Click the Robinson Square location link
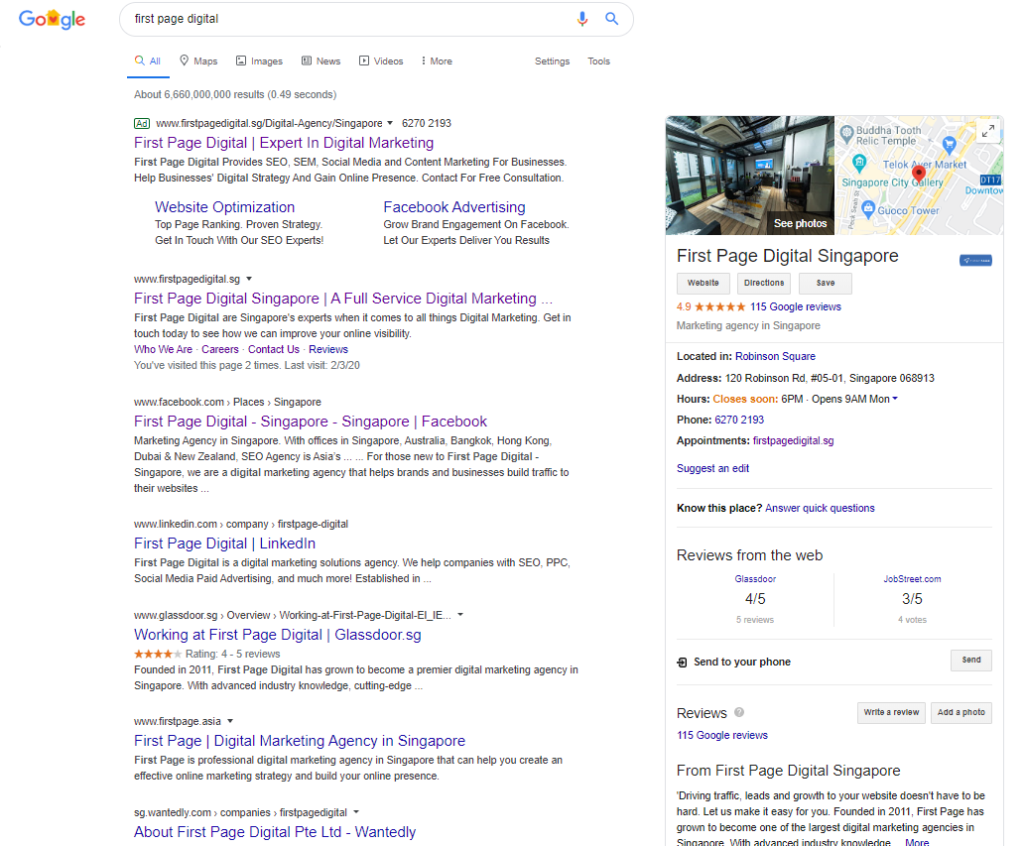 775,357
